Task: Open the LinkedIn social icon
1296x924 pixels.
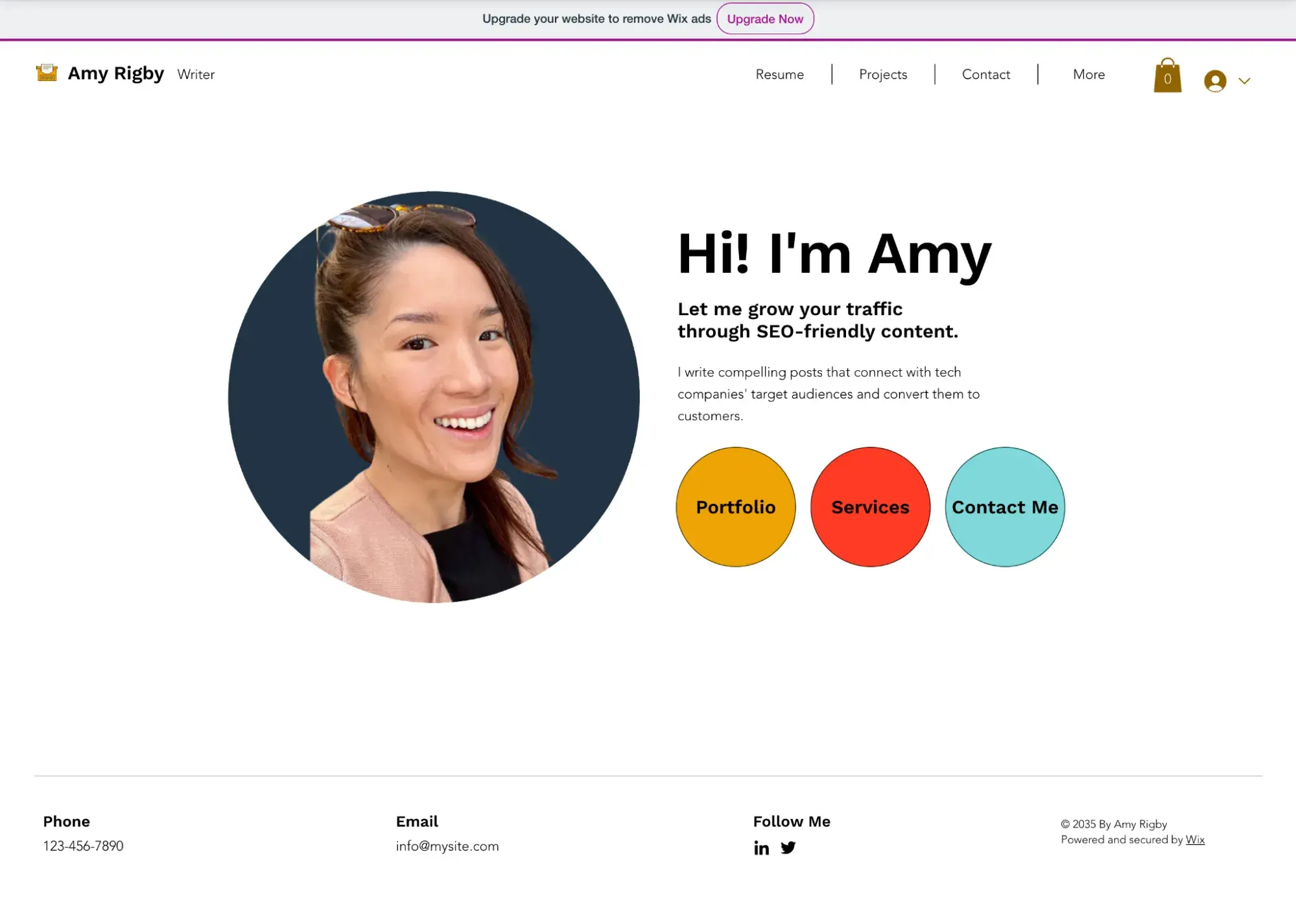Action: (x=761, y=848)
